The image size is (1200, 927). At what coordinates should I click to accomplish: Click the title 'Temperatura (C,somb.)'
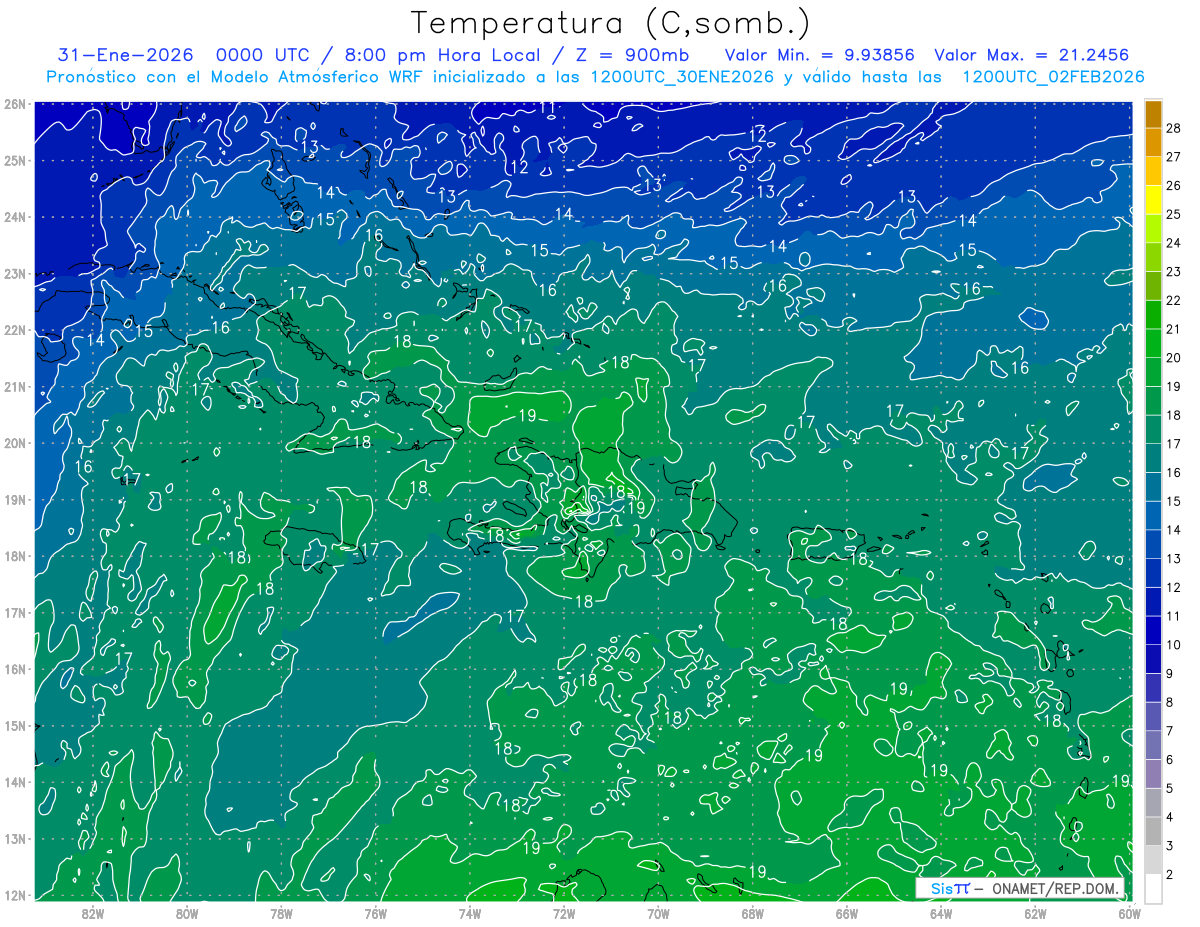pos(610,23)
